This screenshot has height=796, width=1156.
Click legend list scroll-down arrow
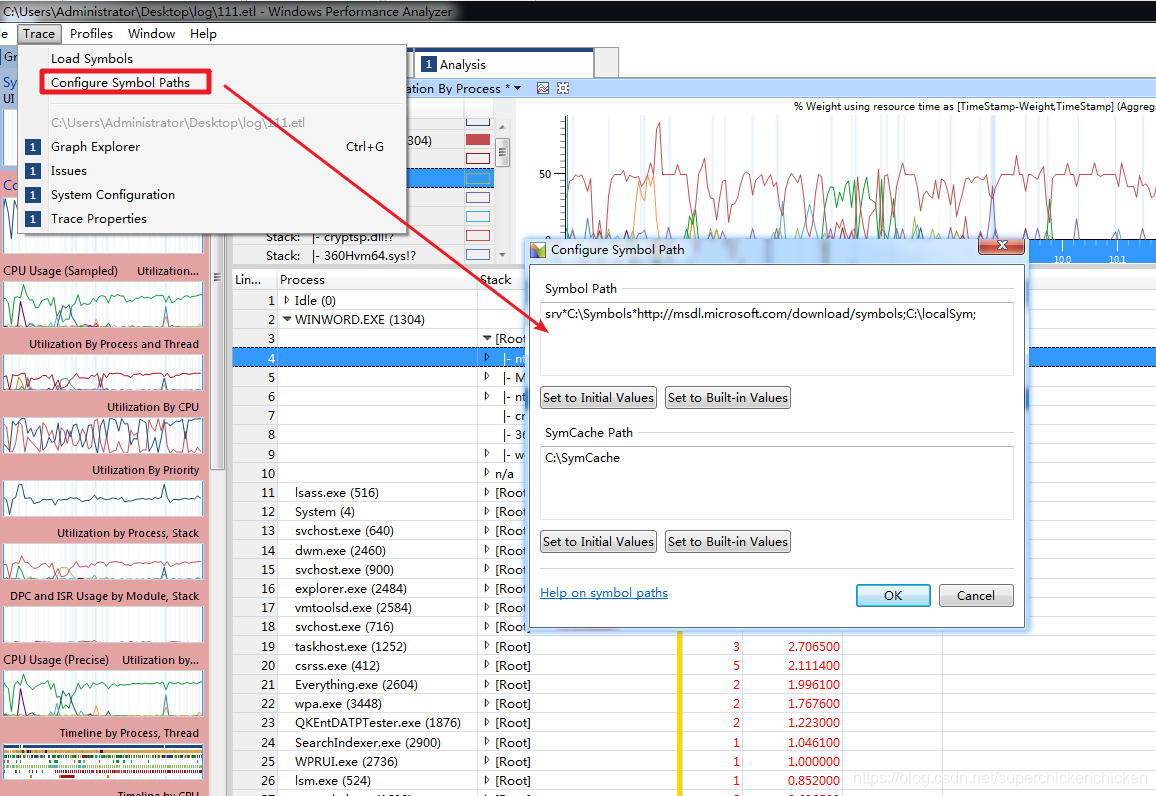(502, 255)
